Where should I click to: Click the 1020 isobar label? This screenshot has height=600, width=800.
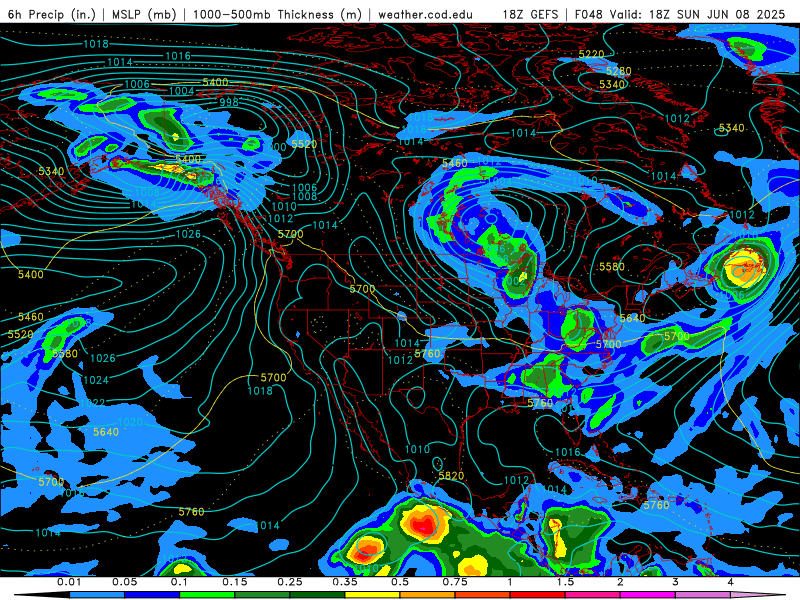130,422
